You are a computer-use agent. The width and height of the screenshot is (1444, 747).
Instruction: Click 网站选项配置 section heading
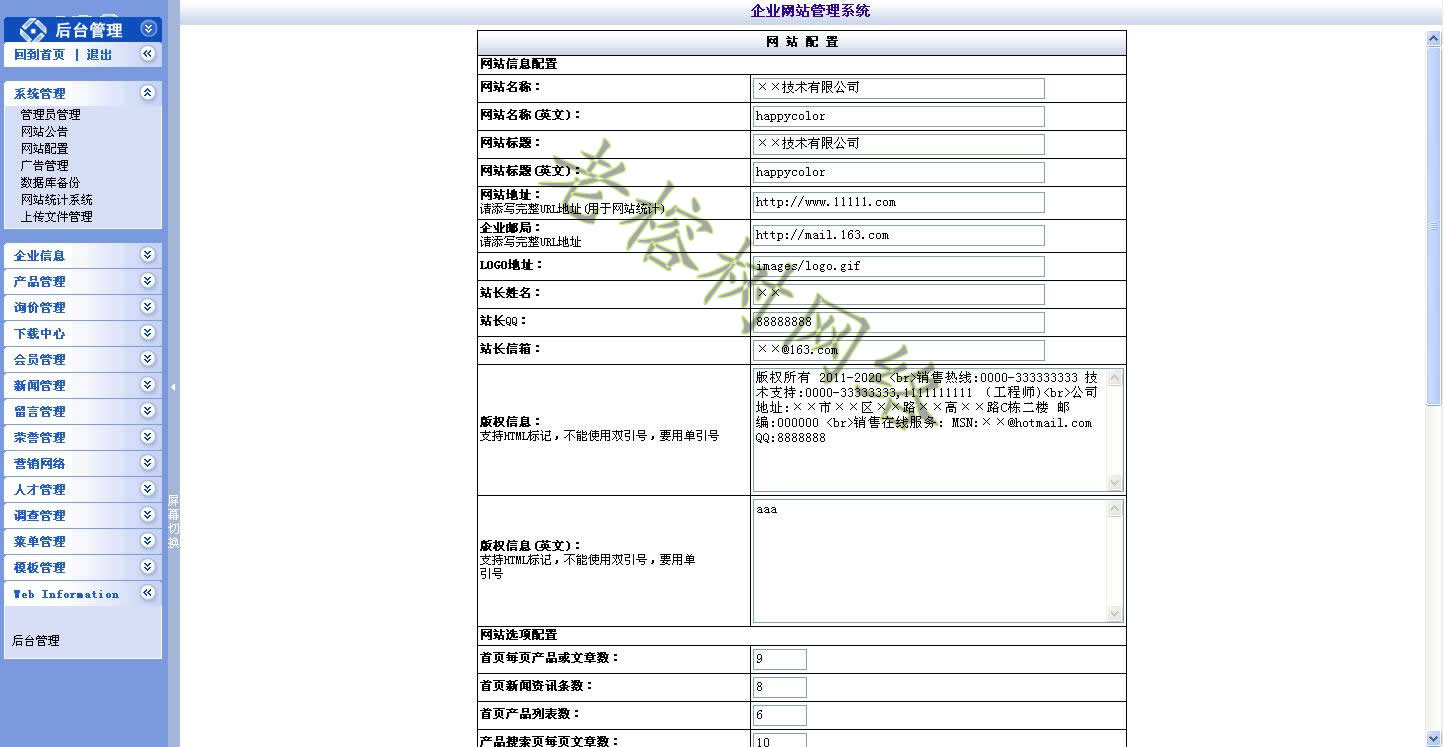[x=519, y=635]
